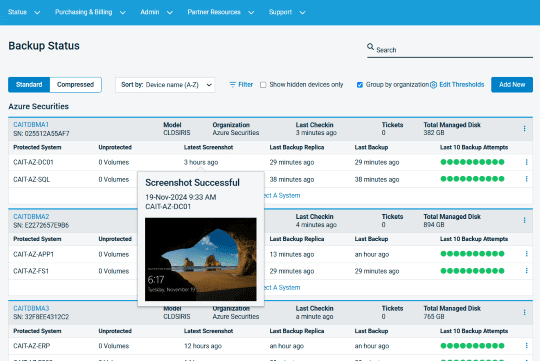Open CAIT-AZ-DC01 row options menu
Screen dimensions: 540x361
coord(526,162)
